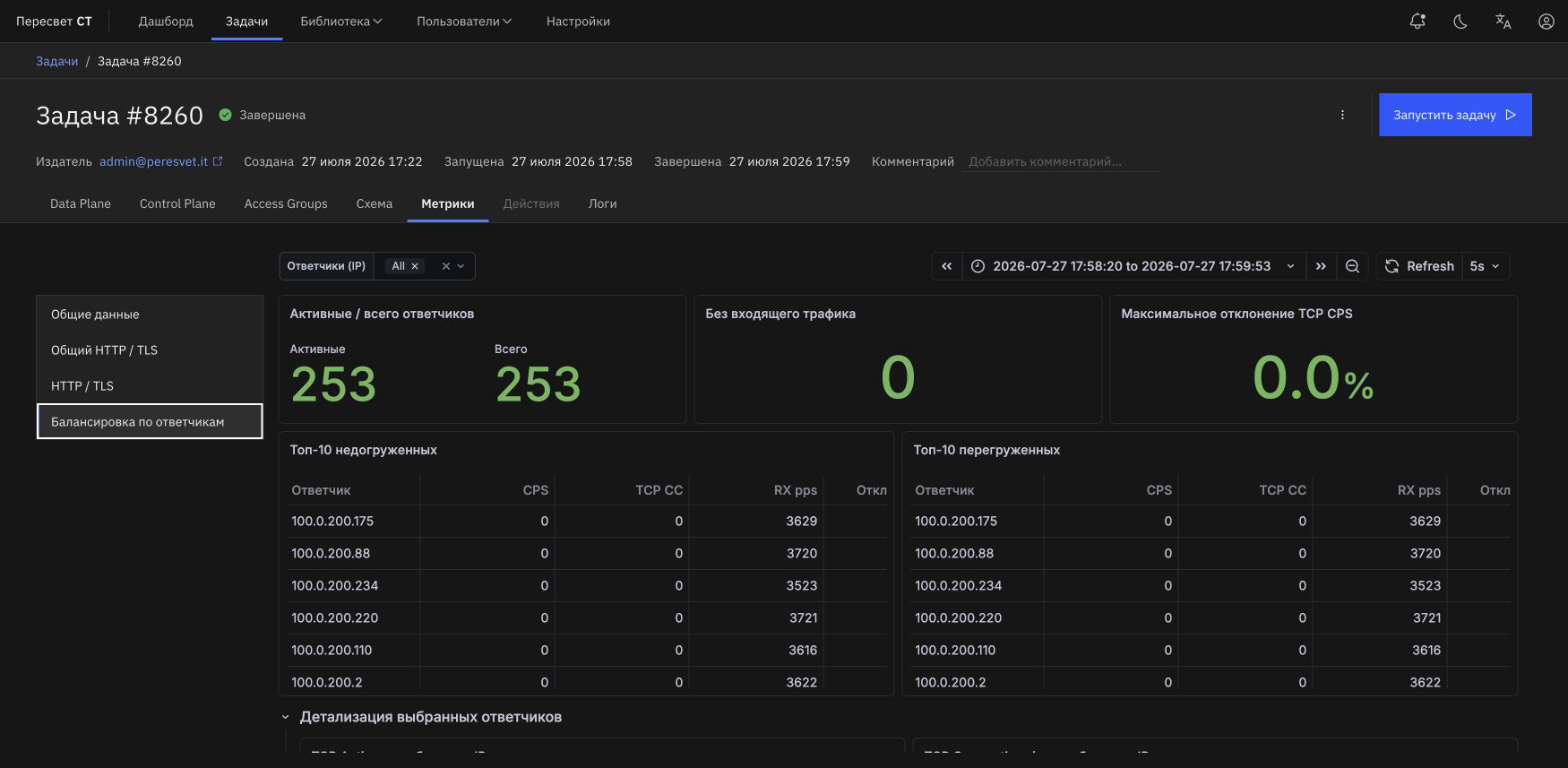
Task: Collapse Детализация выбранных ответчиков section
Action: 286,717
